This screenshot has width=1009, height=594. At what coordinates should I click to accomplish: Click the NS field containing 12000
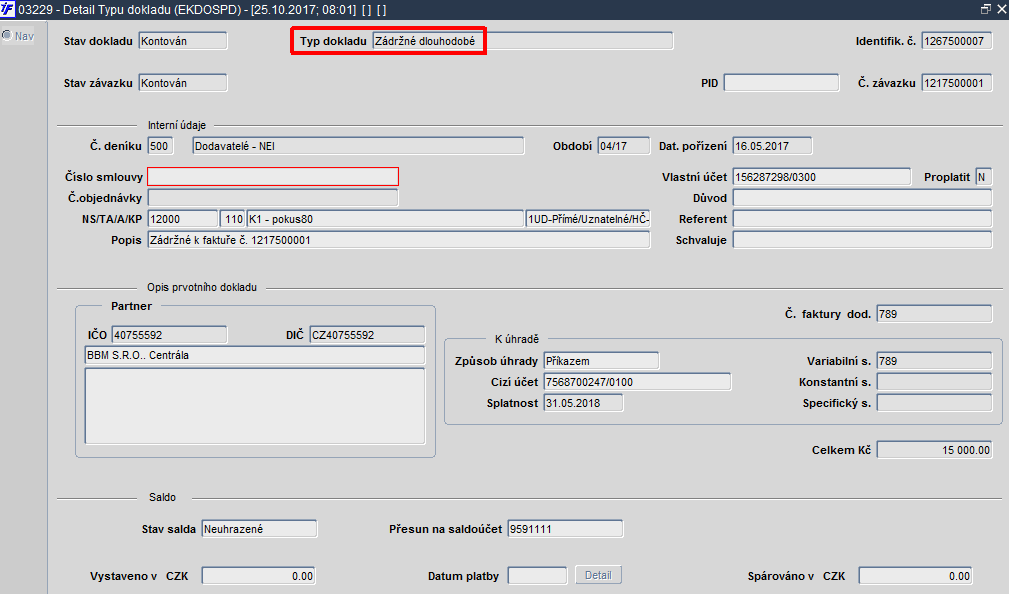click(x=183, y=219)
